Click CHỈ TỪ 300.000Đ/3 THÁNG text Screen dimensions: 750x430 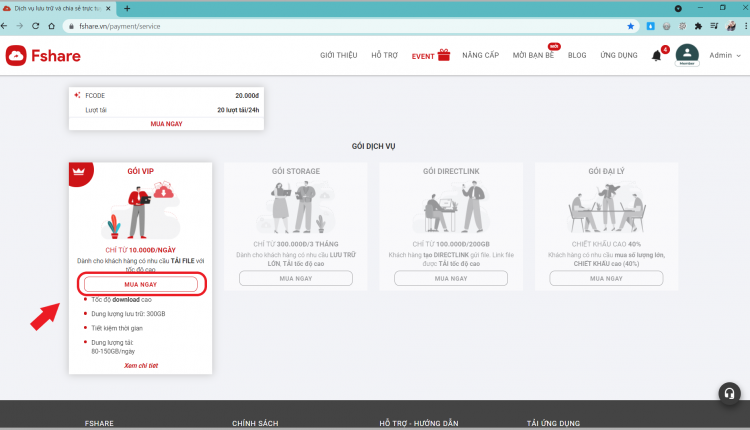tap(296, 244)
